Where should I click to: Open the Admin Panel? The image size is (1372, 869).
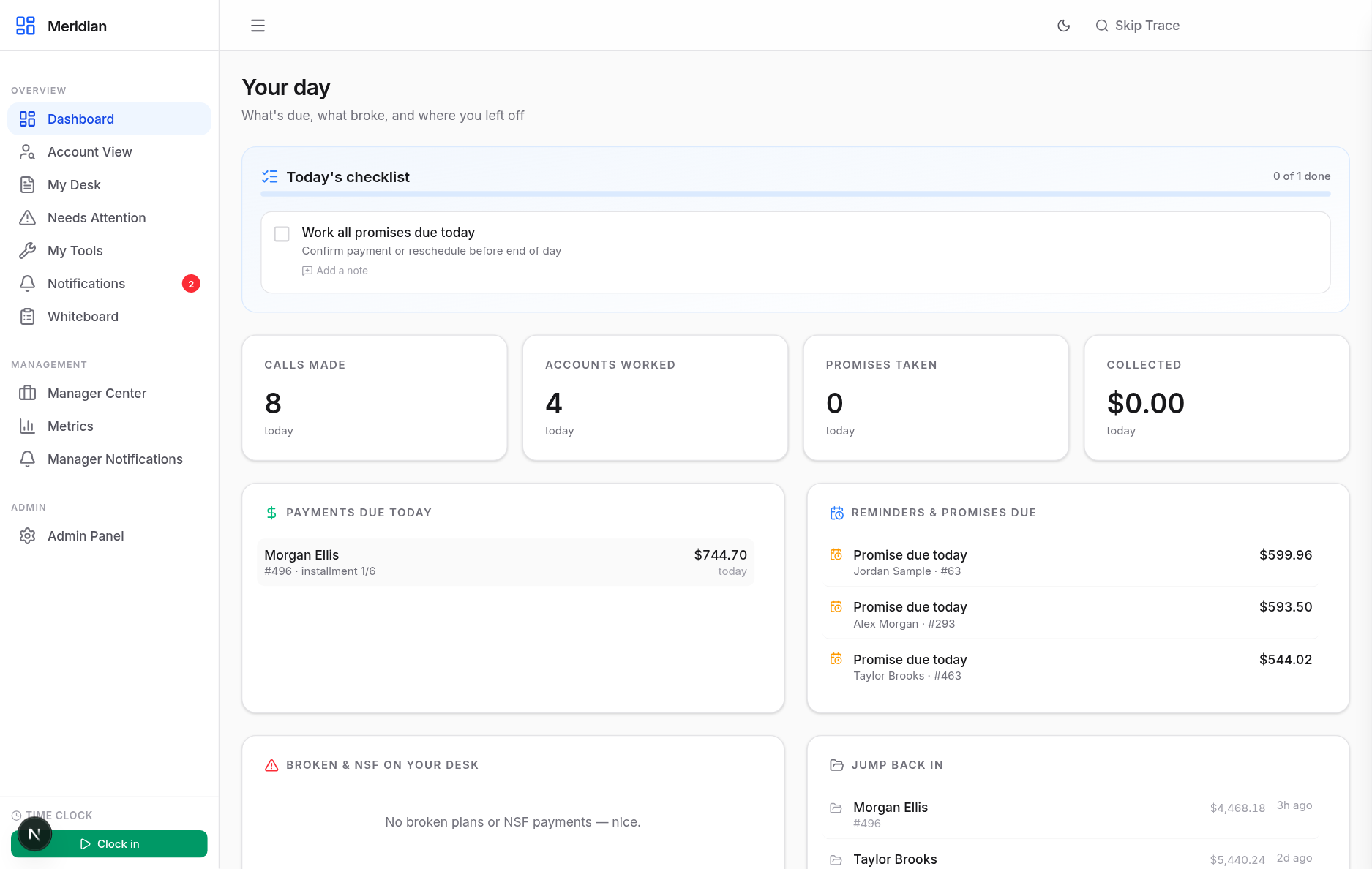pyautogui.click(x=109, y=535)
